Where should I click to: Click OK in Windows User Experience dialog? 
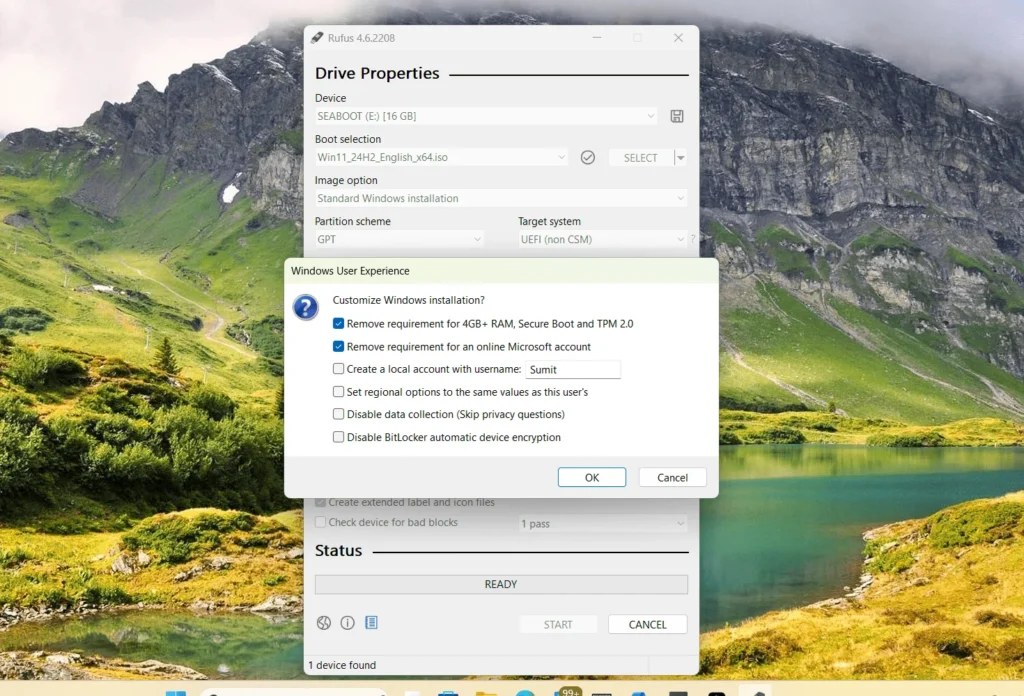pyautogui.click(x=592, y=477)
